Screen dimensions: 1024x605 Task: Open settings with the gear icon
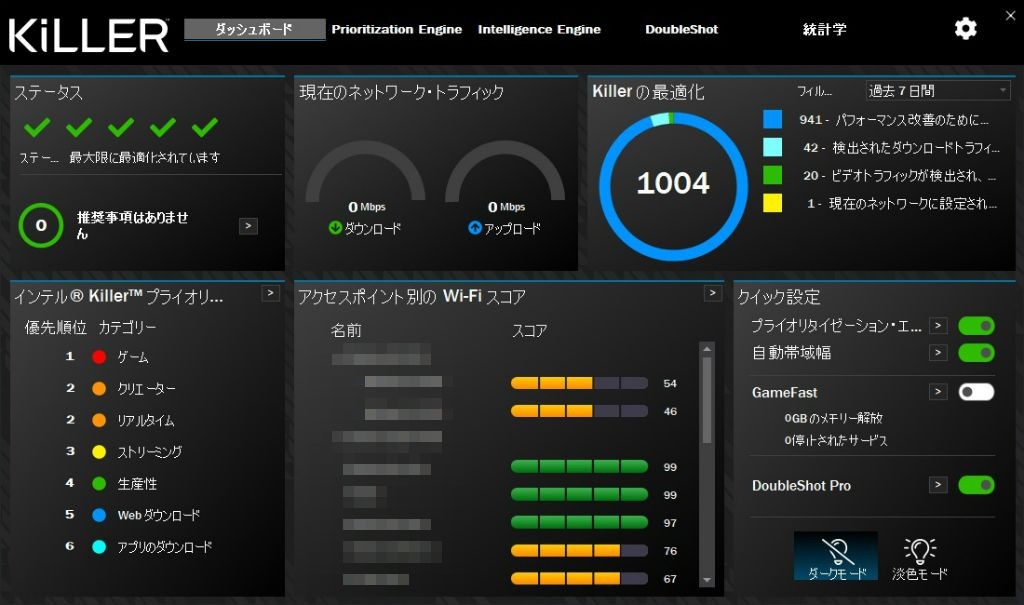(965, 29)
